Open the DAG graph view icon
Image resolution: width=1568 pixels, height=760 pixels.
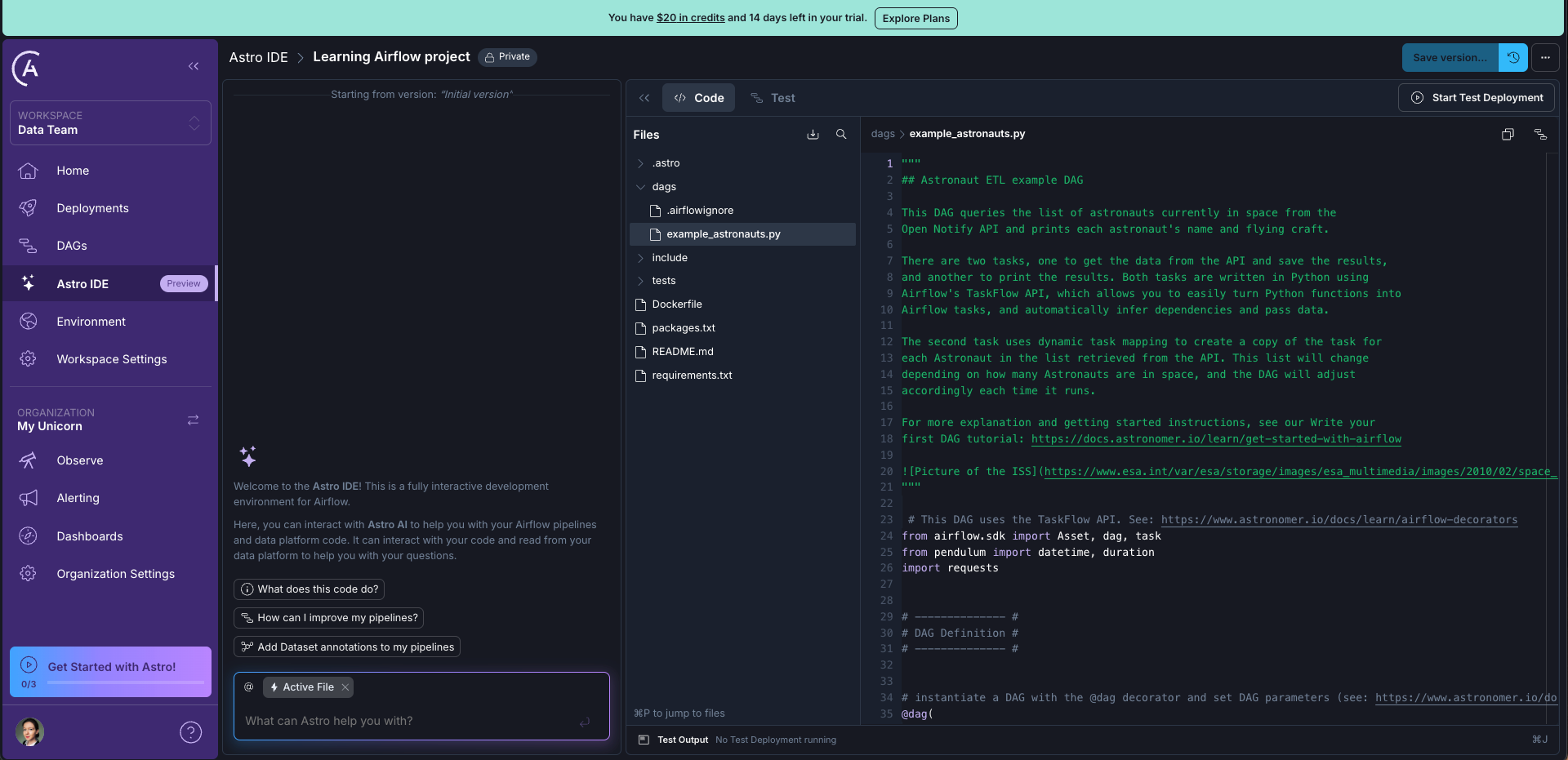[1541, 134]
